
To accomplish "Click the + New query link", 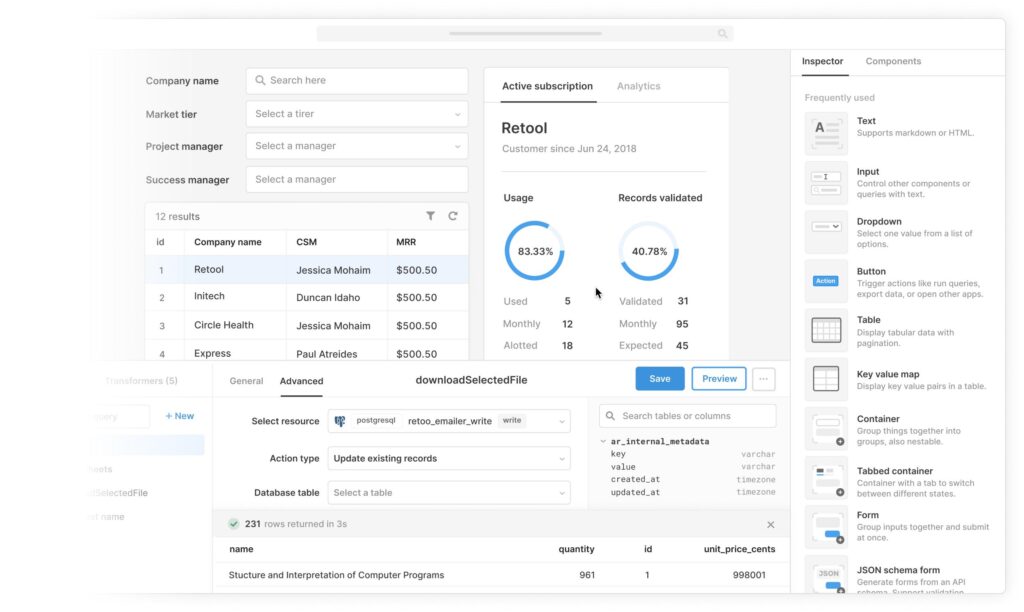I will tap(180, 415).
